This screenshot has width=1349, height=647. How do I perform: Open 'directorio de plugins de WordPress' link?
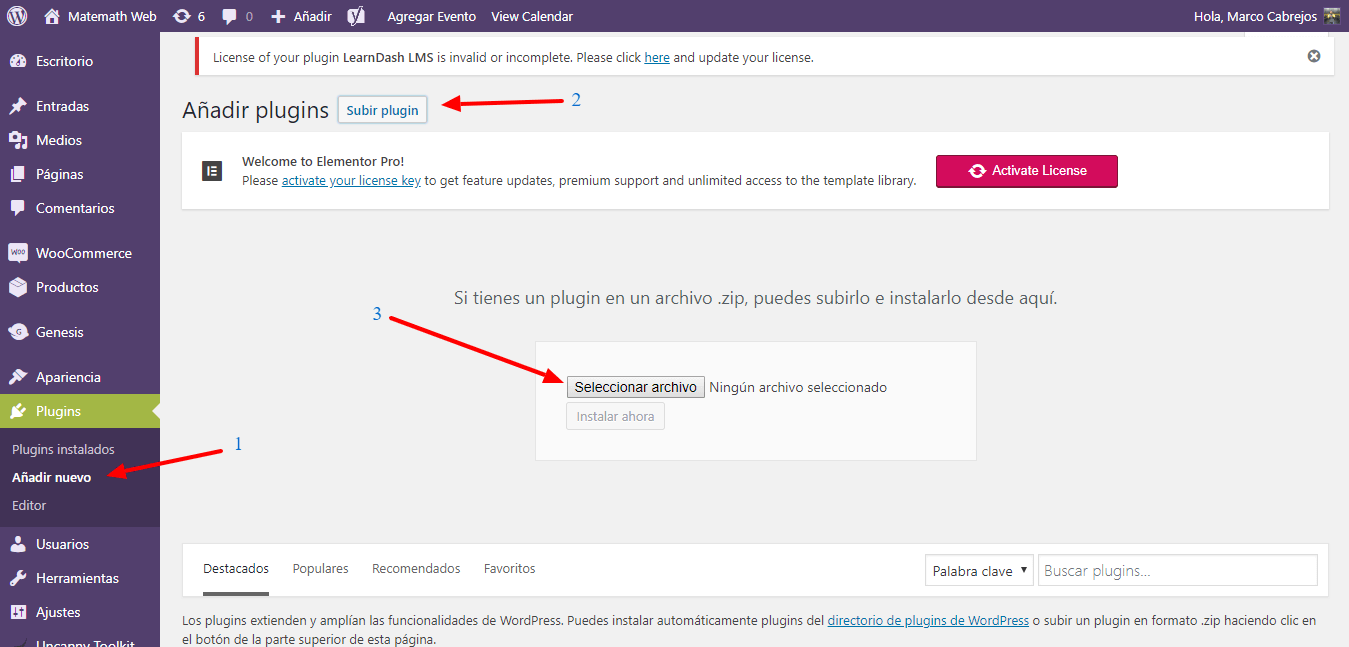click(928, 620)
